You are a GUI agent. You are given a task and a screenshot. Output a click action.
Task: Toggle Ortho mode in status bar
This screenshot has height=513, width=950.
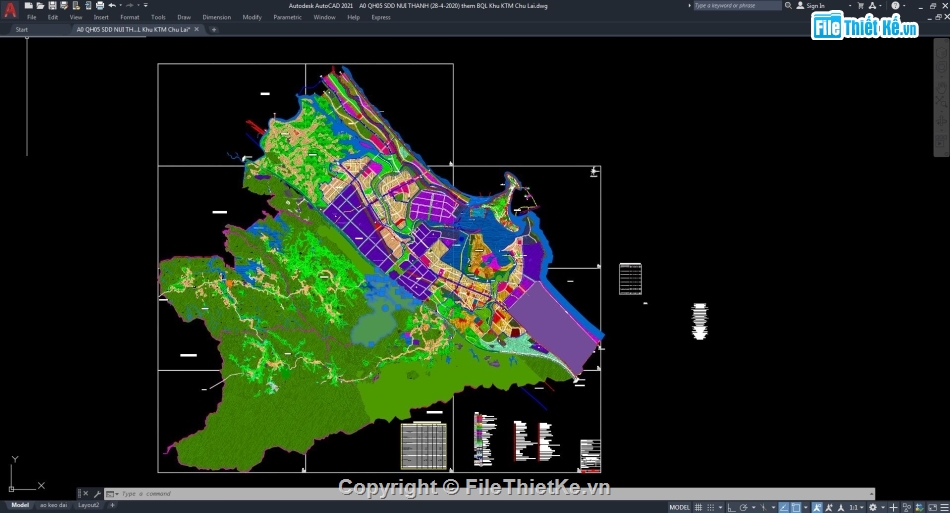coord(732,507)
